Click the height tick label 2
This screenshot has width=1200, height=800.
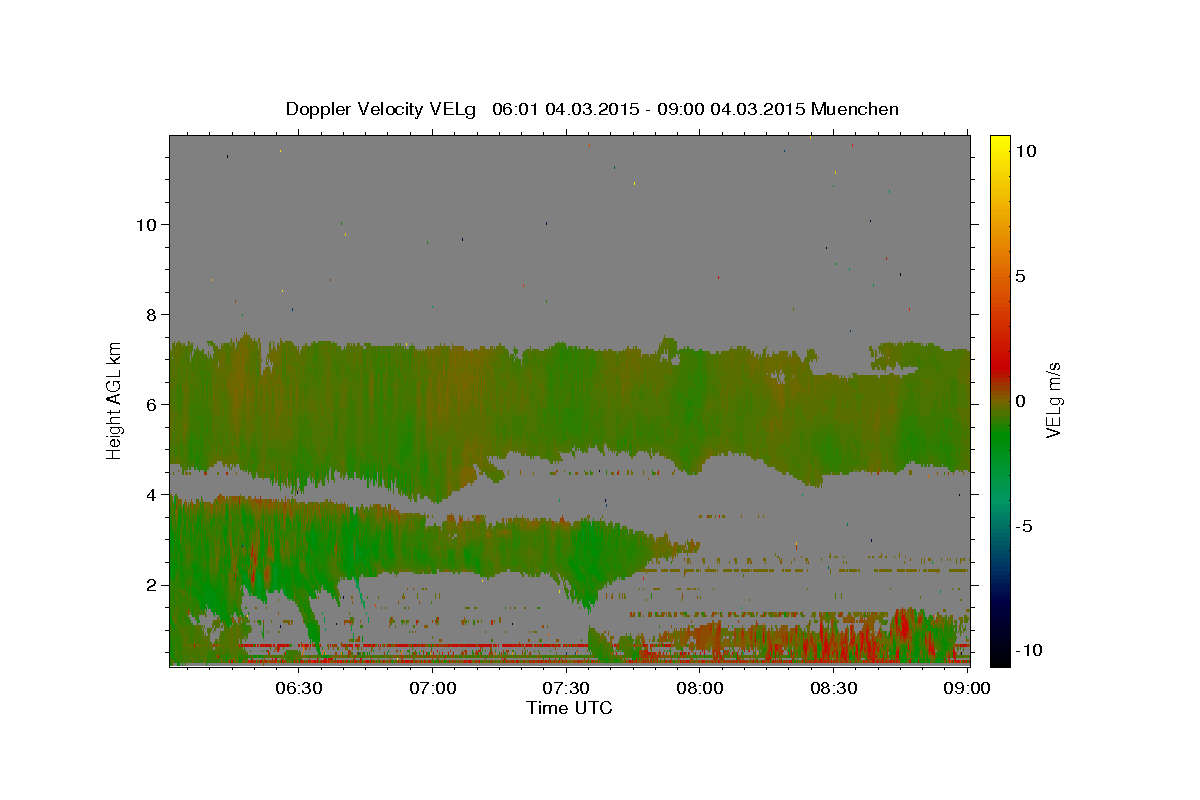[x=152, y=584]
